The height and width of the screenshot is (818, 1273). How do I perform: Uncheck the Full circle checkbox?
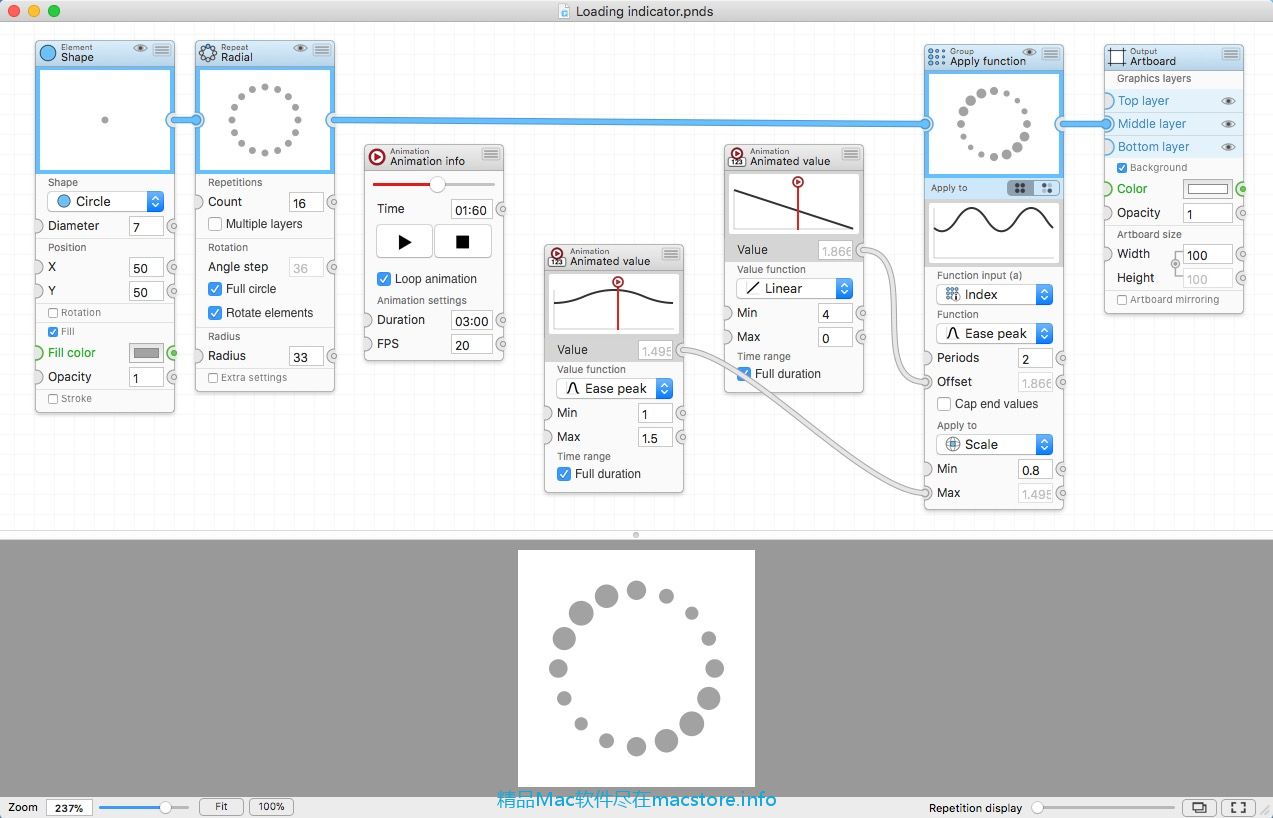click(x=215, y=288)
